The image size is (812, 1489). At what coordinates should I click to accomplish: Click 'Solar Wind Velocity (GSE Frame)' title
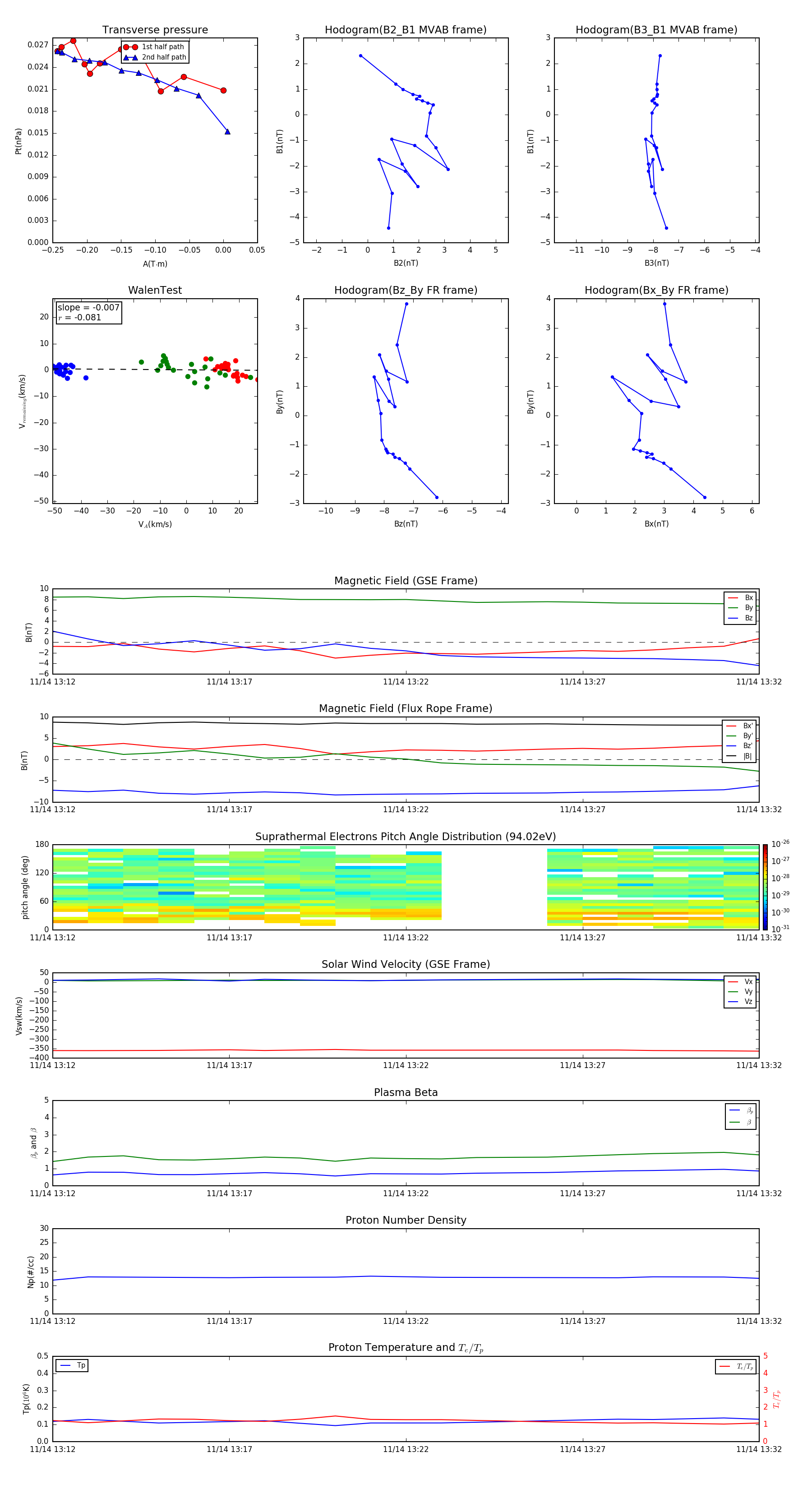pos(406,964)
